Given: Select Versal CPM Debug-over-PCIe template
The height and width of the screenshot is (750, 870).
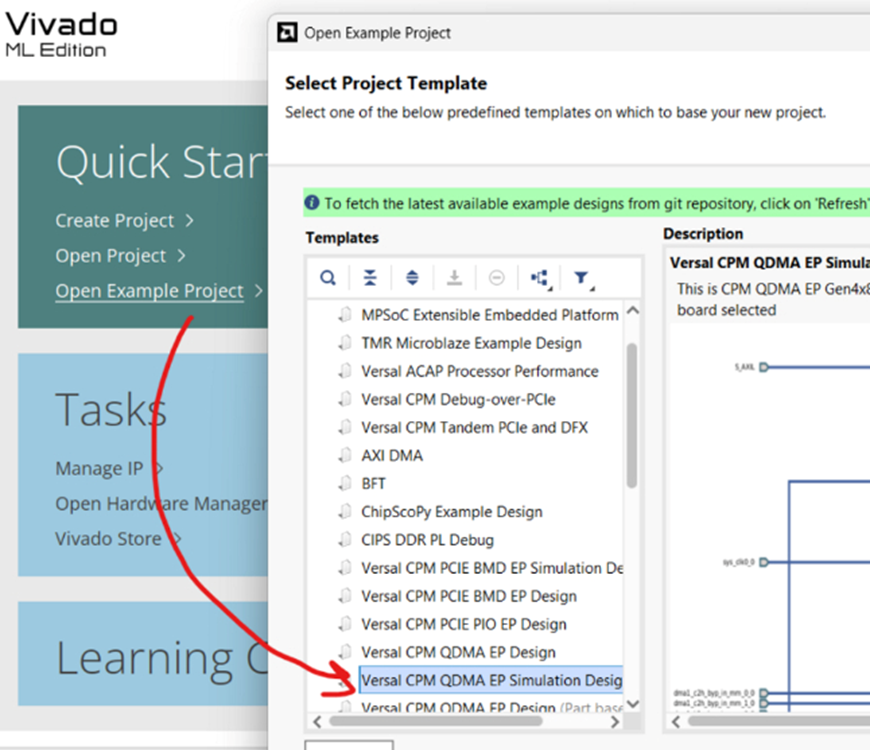Looking at the screenshot, I should [x=458, y=399].
